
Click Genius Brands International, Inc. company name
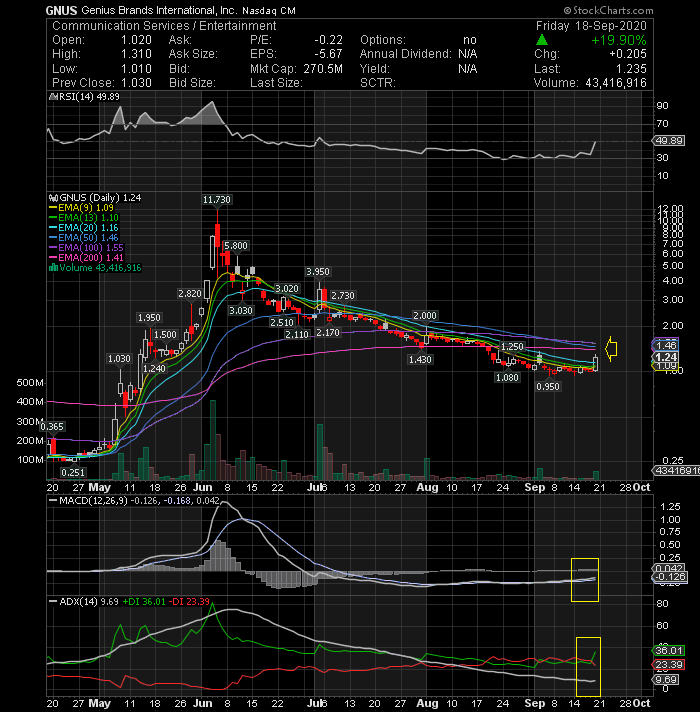159,10
